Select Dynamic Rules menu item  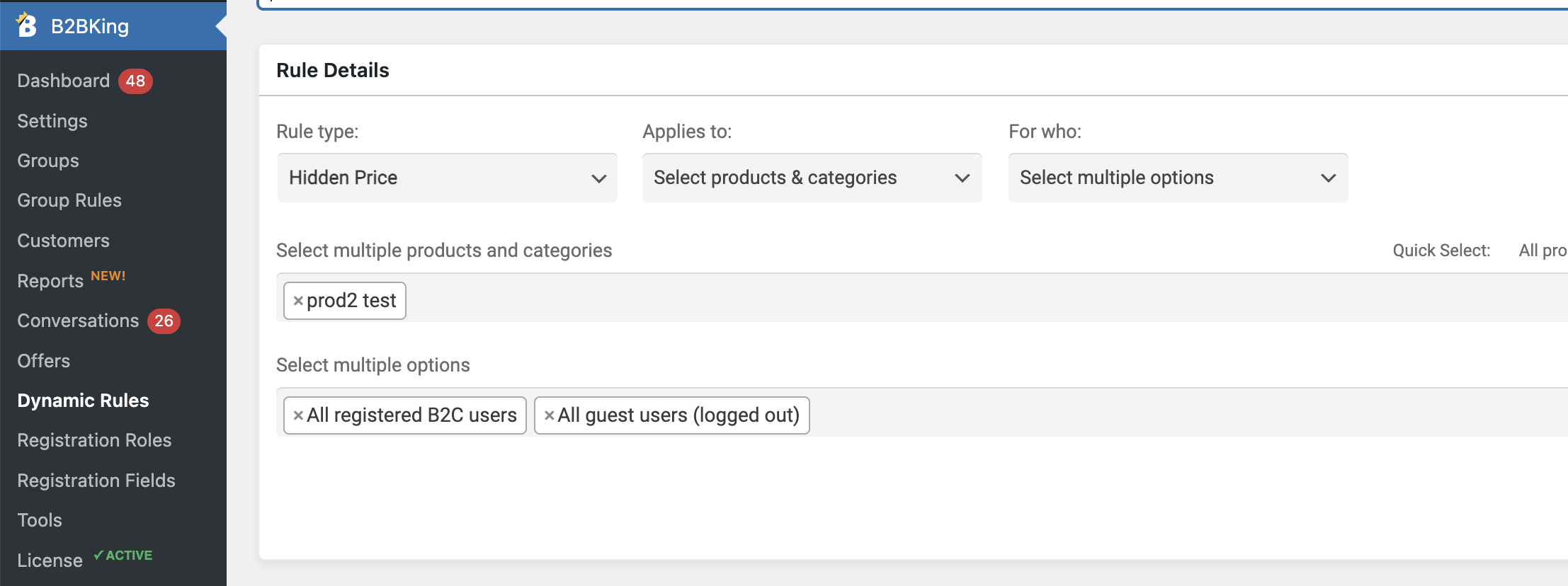click(x=83, y=401)
